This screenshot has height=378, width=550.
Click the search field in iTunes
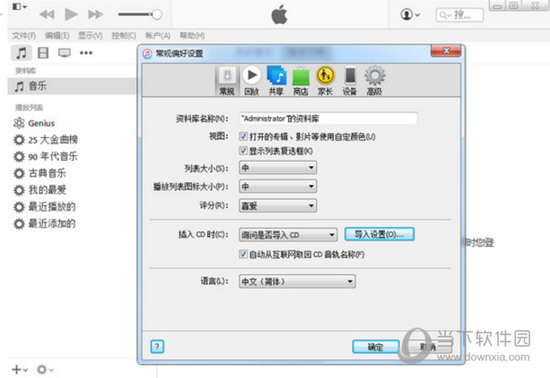click(460, 15)
